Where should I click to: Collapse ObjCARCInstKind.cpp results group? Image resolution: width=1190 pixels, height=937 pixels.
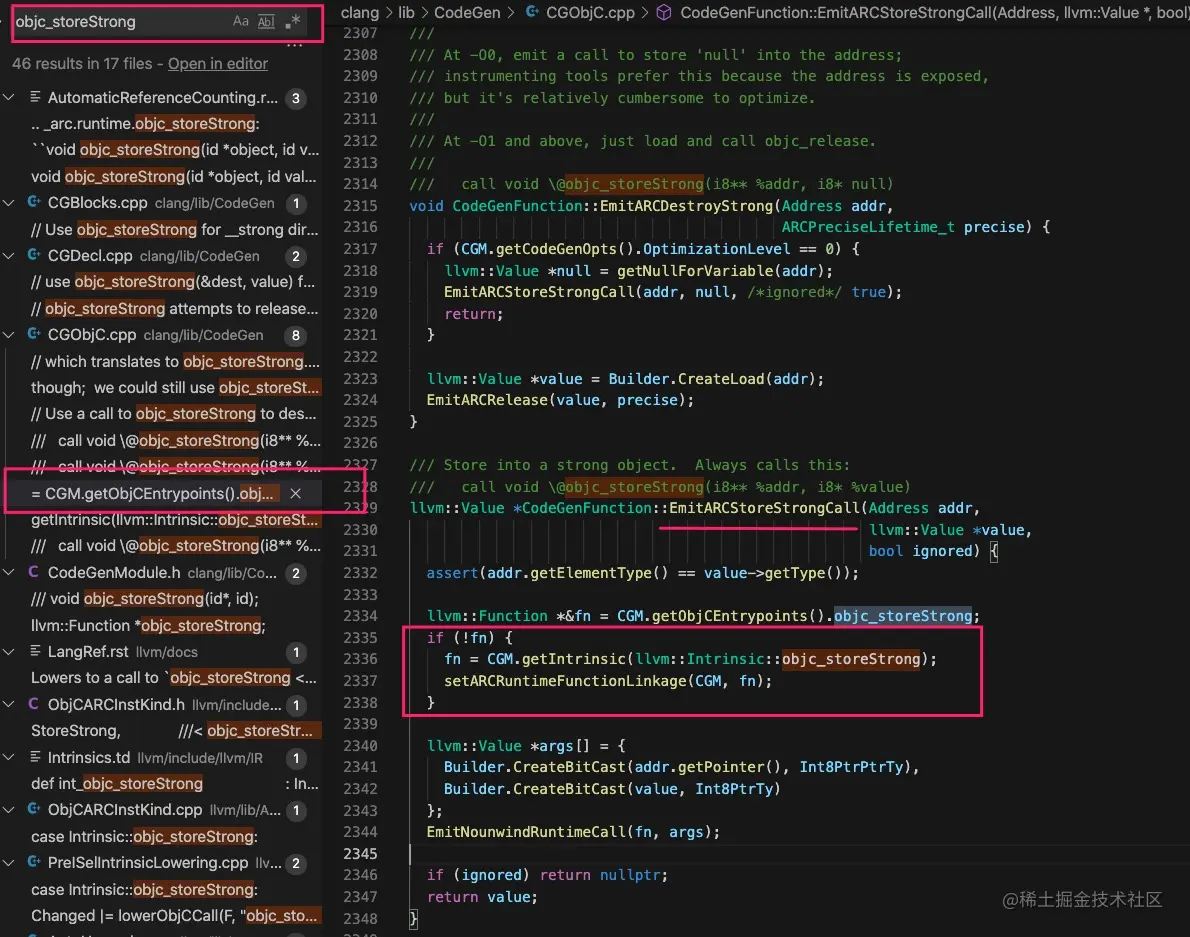coord(9,810)
